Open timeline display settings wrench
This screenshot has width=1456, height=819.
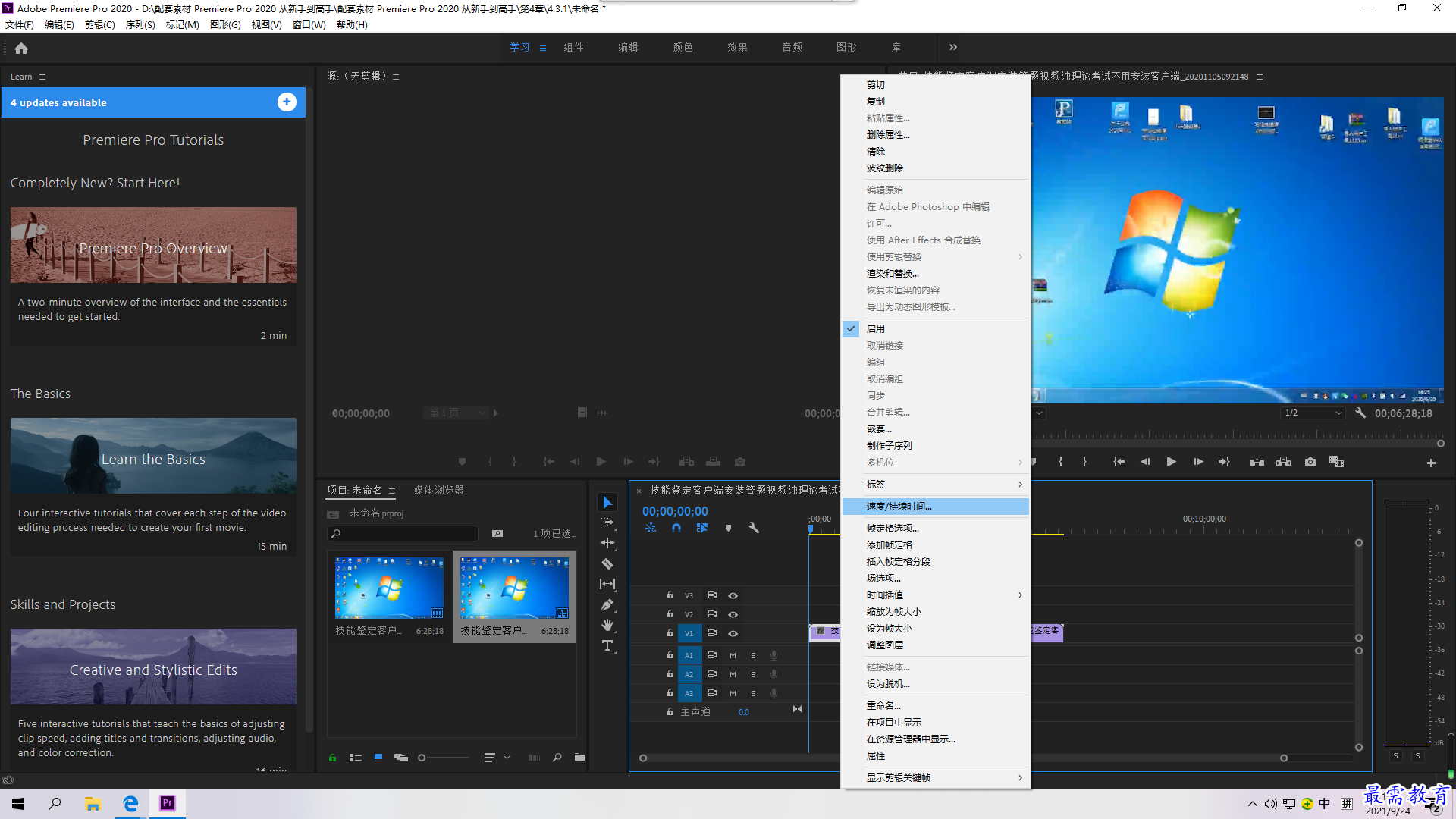pyautogui.click(x=754, y=528)
